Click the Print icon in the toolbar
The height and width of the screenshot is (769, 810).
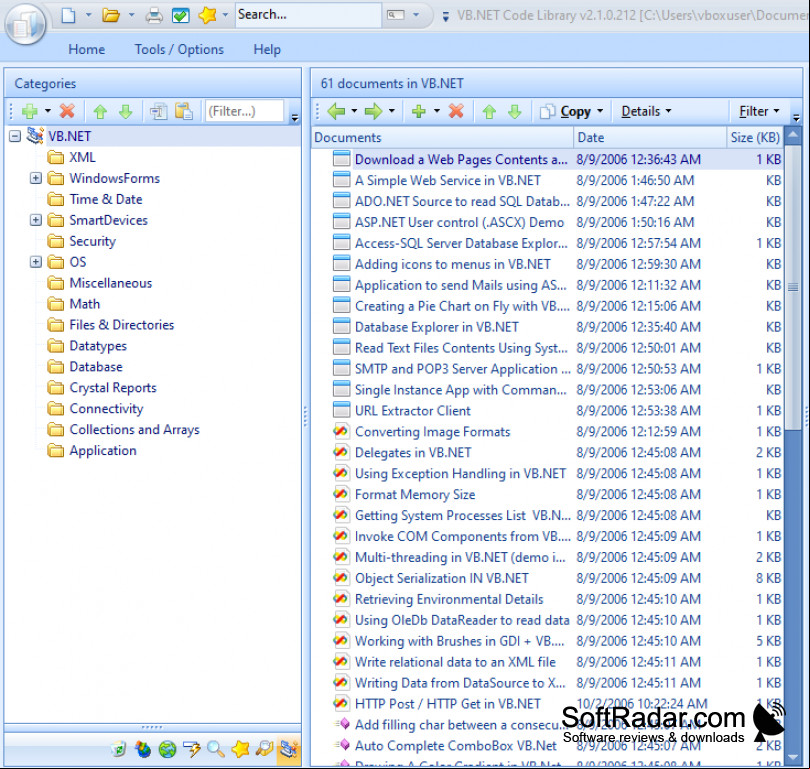click(x=154, y=15)
